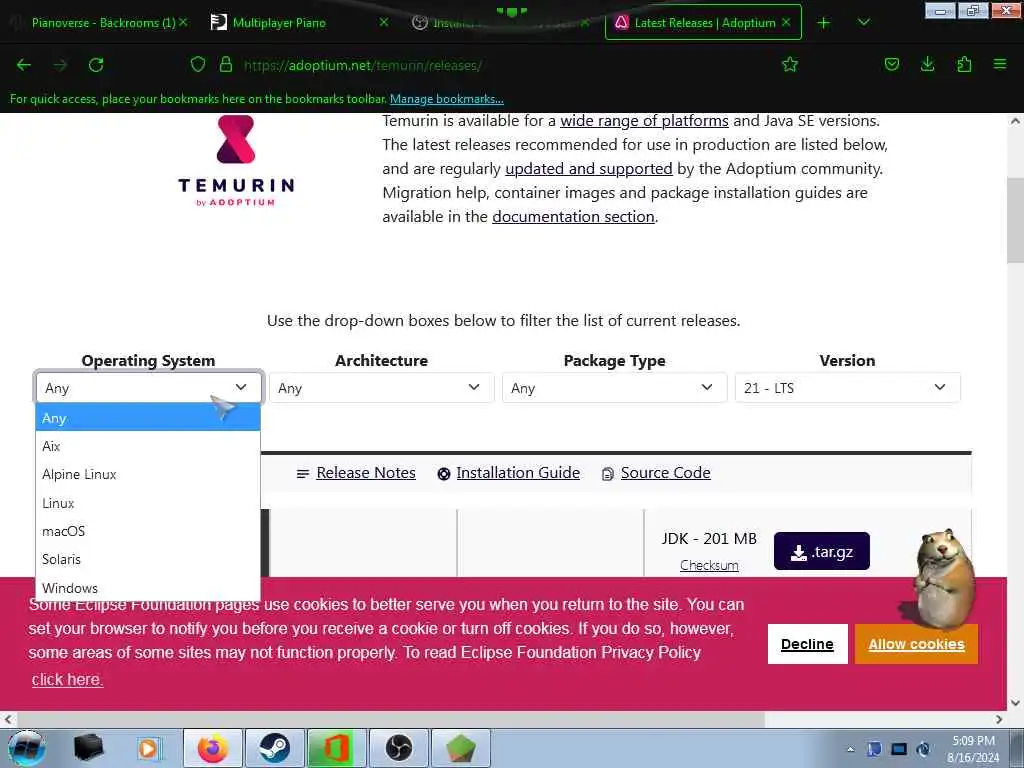Viewport: 1024px width, 768px height.
Task: Open the Firefox hamburger menu
Action: 1000,64
